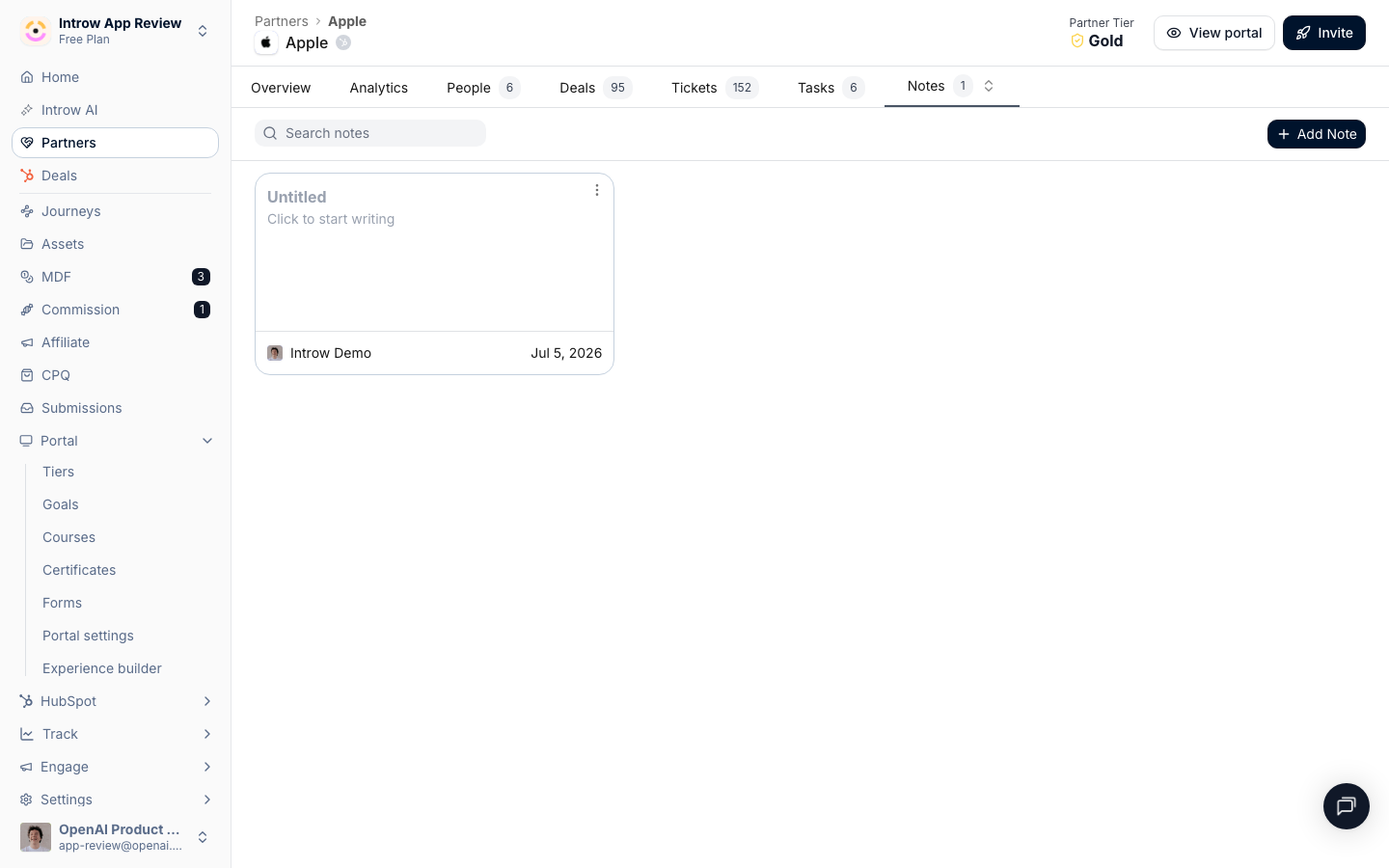Click the Apple logo next to the partner name
The height and width of the screenshot is (868, 1389).
click(266, 42)
